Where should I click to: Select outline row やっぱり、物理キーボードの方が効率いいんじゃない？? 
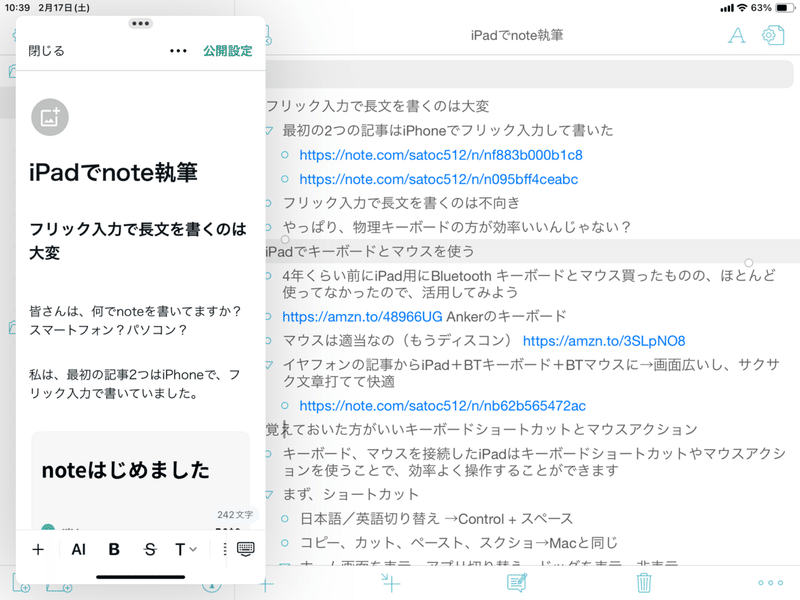coord(457,227)
